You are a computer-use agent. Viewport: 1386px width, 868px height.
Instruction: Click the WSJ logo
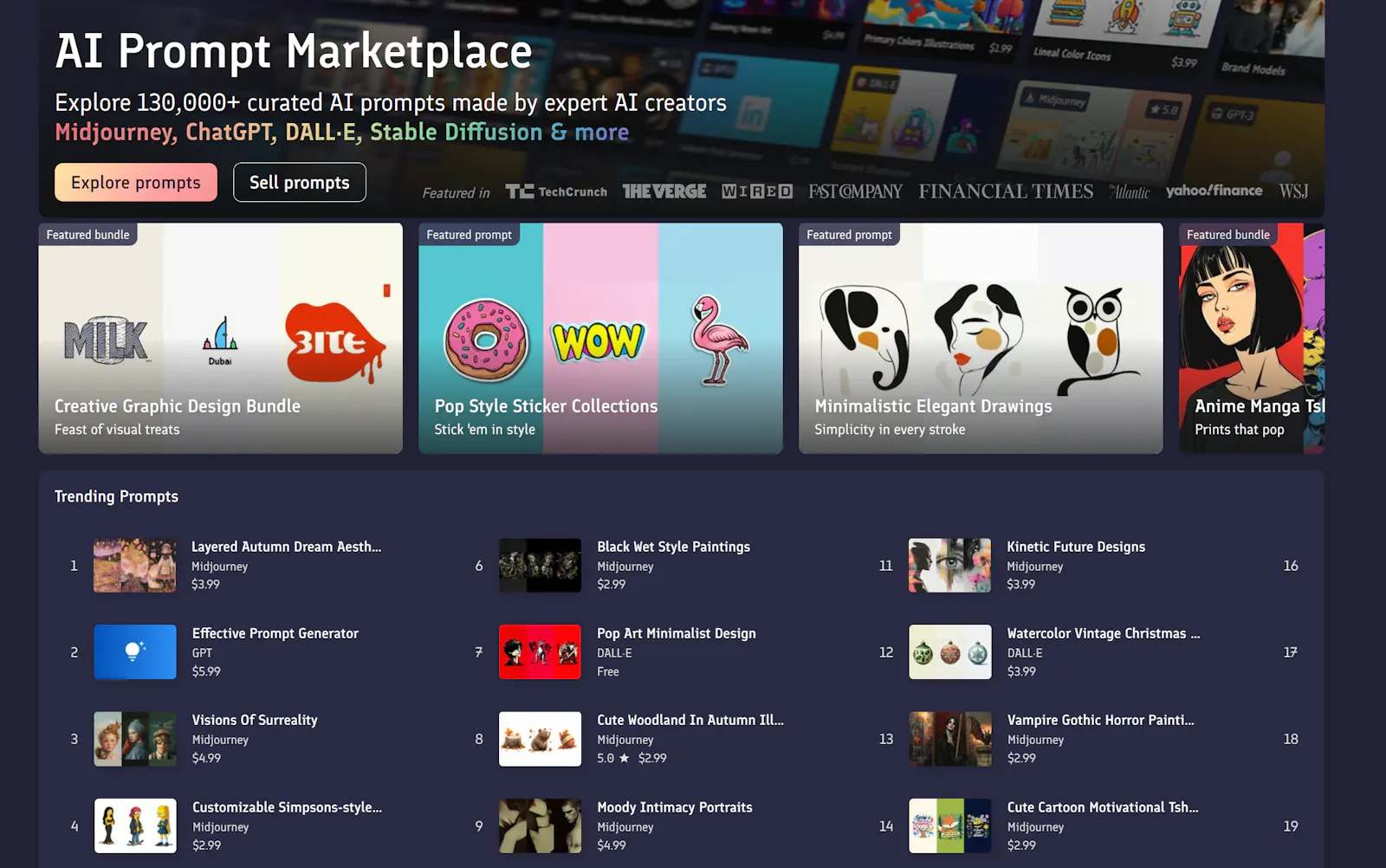tap(1293, 191)
